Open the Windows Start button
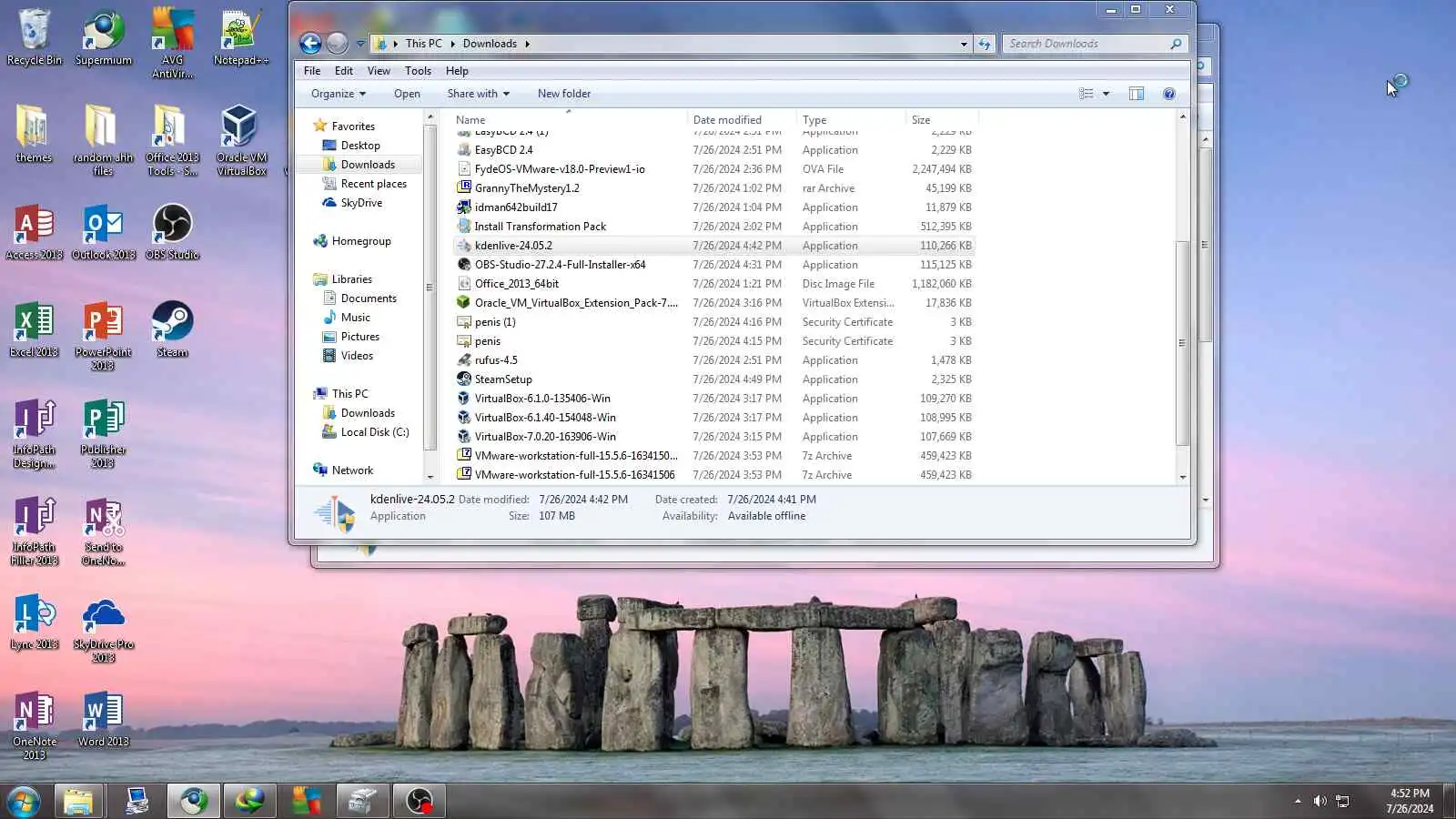1456x819 pixels. 23,802
